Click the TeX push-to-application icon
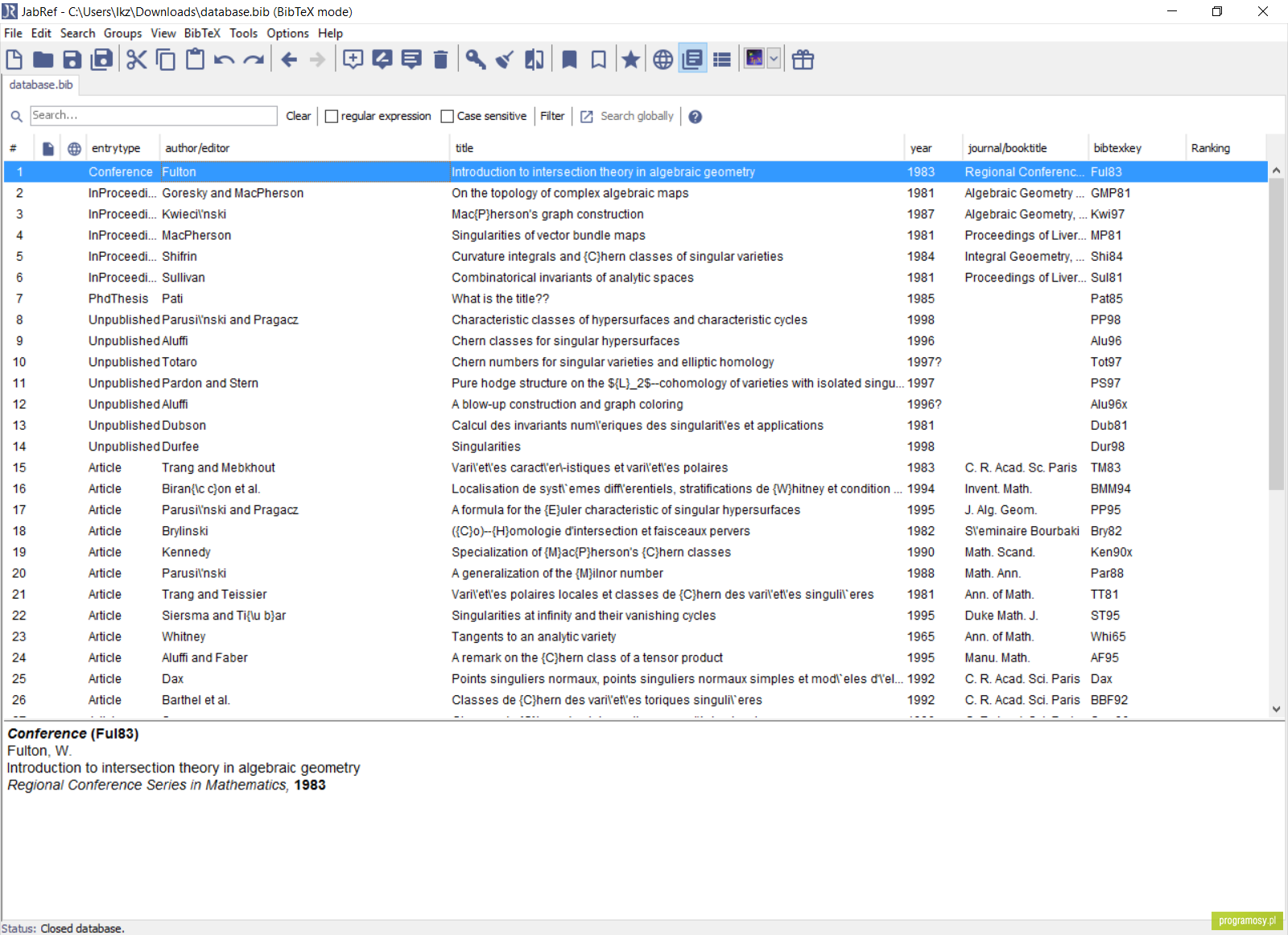The width and height of the screenshot is (1288, 935). click(x=754, y=58)
